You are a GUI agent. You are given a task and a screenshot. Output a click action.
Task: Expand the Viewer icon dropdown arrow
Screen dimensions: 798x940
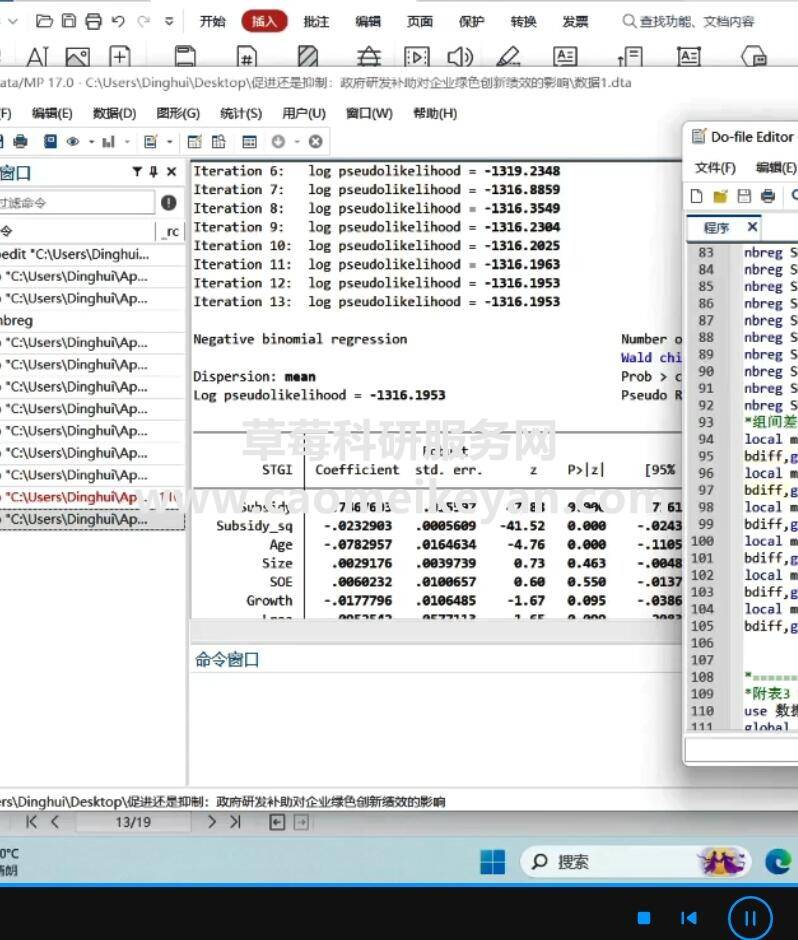90,142
